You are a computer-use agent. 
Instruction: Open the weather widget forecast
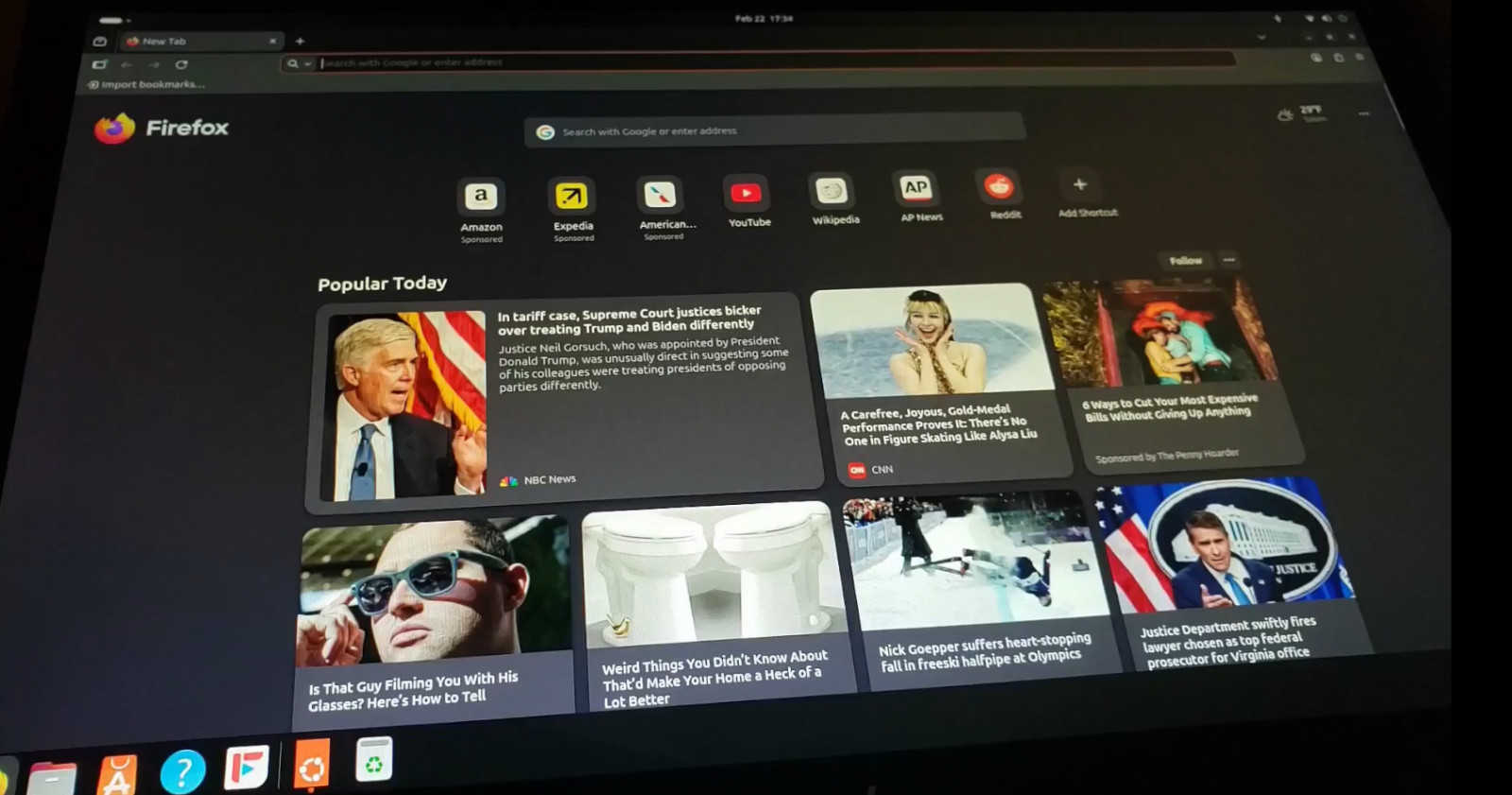[1303, 113]
